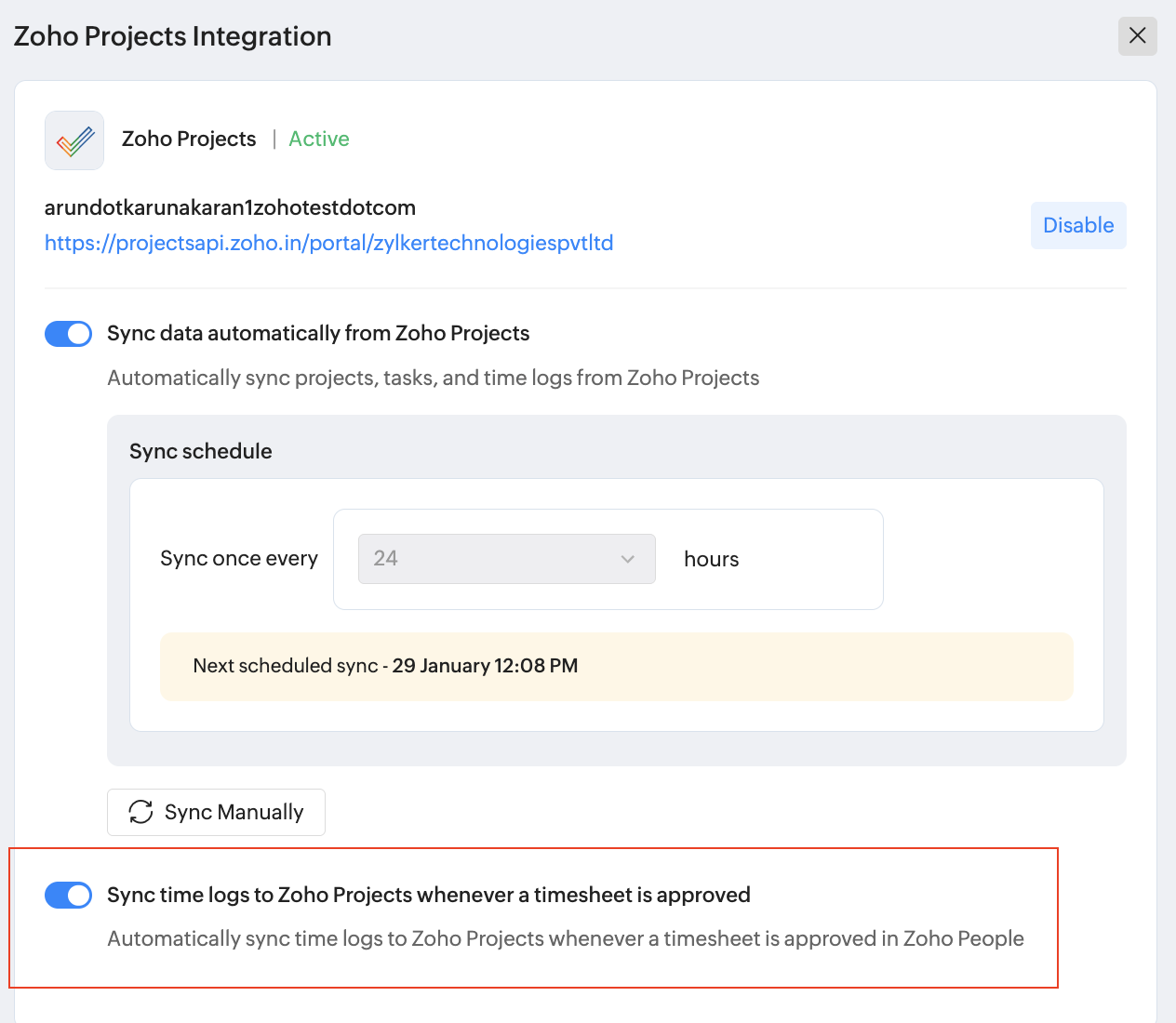The image size is (1176, 1023).
Task: Click the 'Sync once every' label
Action: pos(239,558)
